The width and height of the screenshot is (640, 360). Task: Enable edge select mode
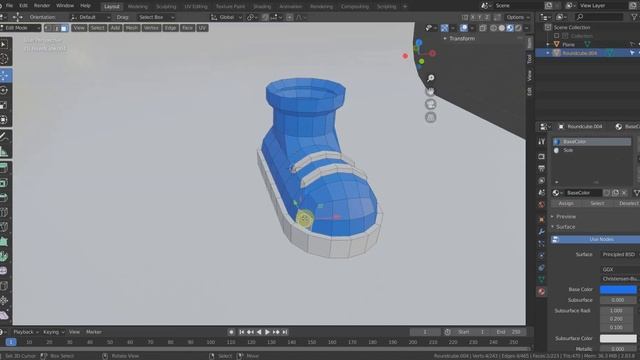tap(57, 28)
